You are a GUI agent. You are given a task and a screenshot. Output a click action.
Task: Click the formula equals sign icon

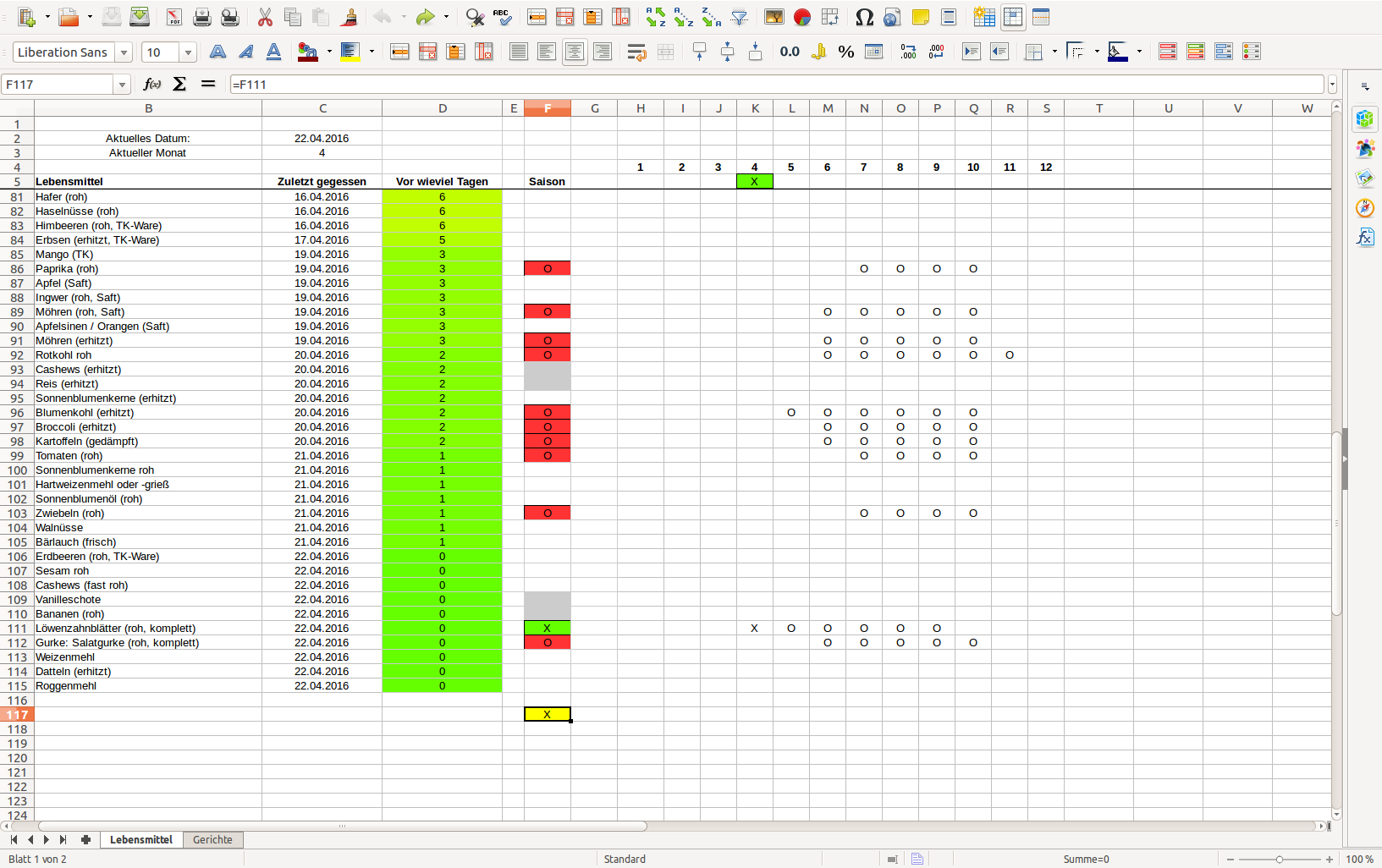pyautogui.click(x=208, y=84)
